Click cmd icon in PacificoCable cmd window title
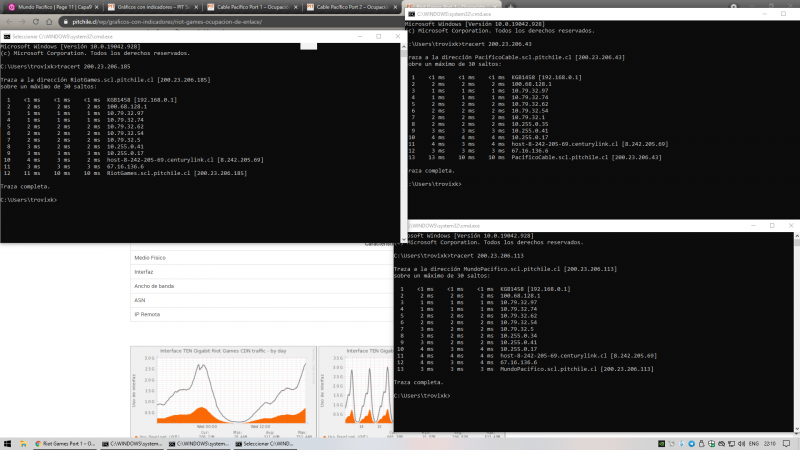The width and height of the screenshot is (800, 450). (x=412, y=14)
